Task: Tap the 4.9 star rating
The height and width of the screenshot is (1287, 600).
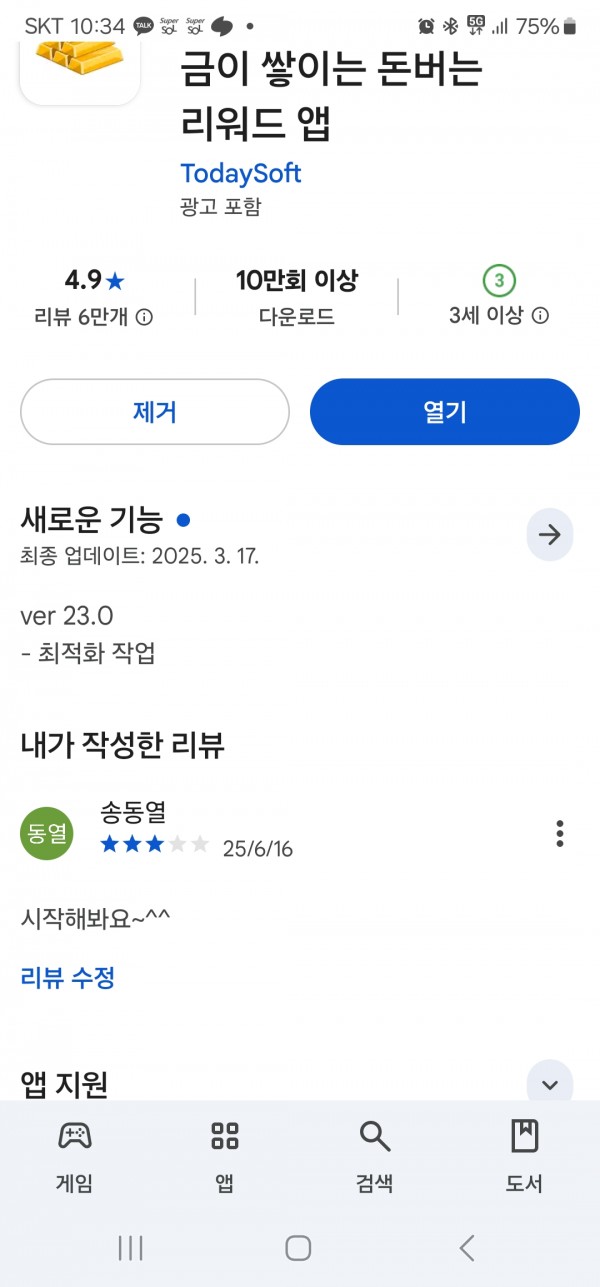Action: [95, 280]
